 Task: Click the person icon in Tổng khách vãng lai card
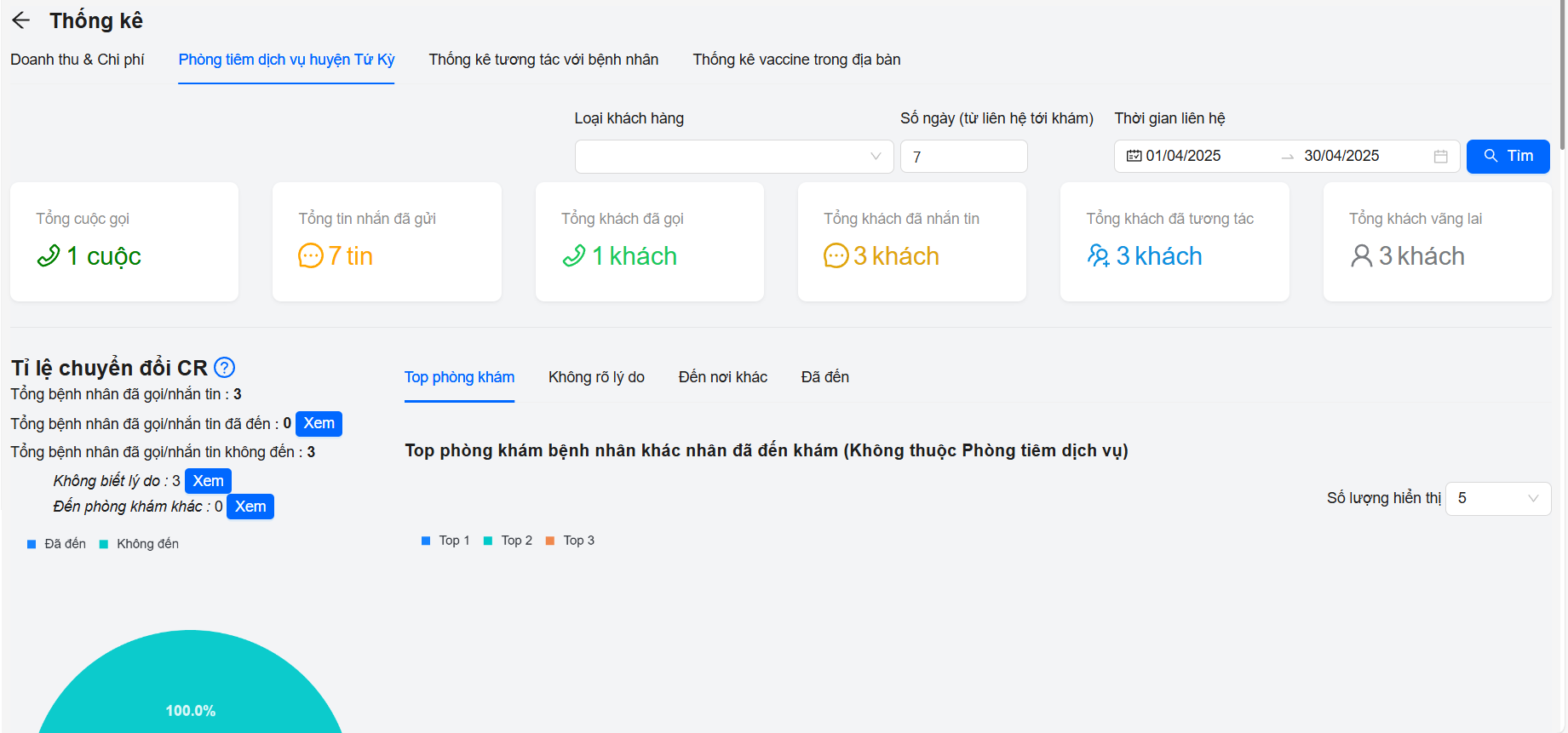pos(1361,255)
